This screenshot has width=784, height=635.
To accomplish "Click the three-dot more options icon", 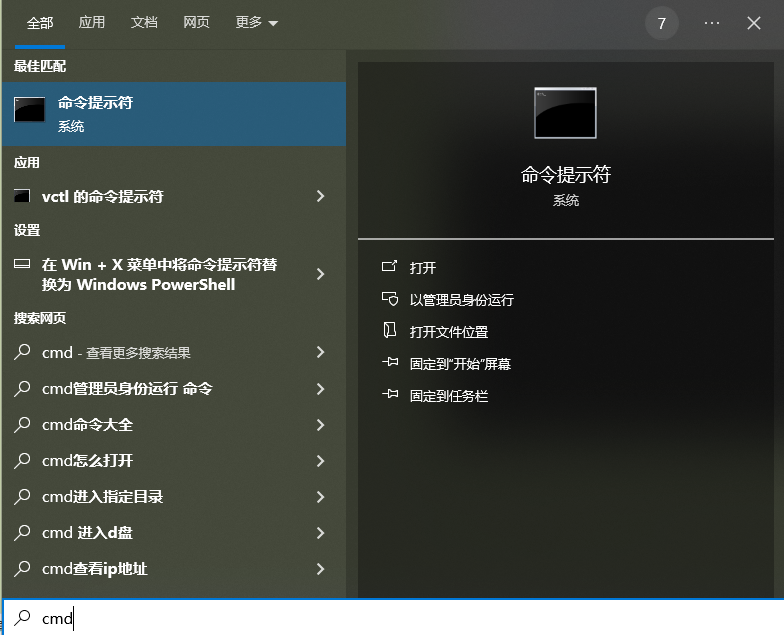I will point(712,23).
